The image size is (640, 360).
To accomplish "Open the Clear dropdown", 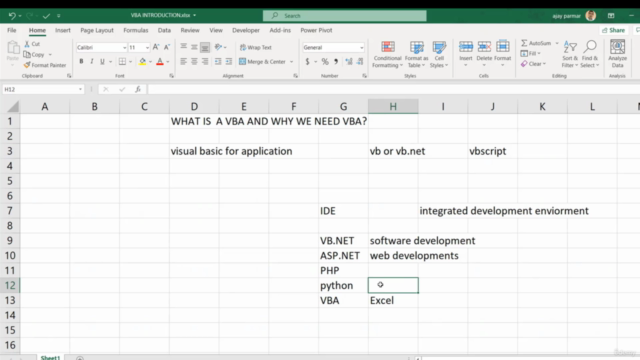I will point(533,64).
